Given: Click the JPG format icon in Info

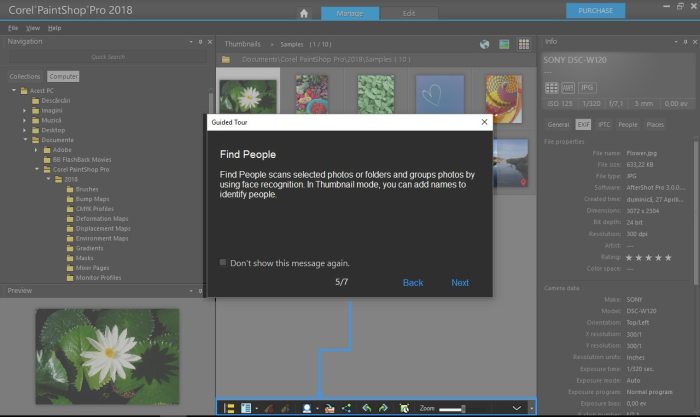Looking at the screenshot, I should [x=587, y=88].
